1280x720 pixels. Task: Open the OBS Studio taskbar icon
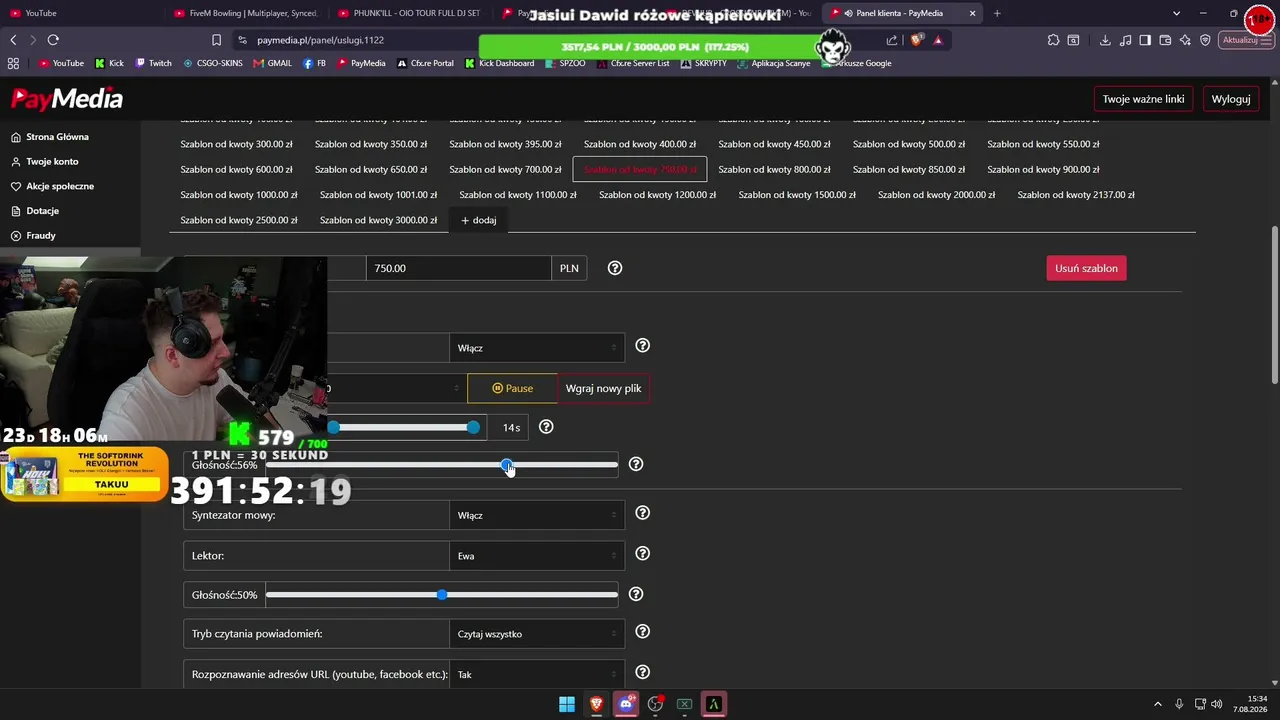[x=655, y=704]
